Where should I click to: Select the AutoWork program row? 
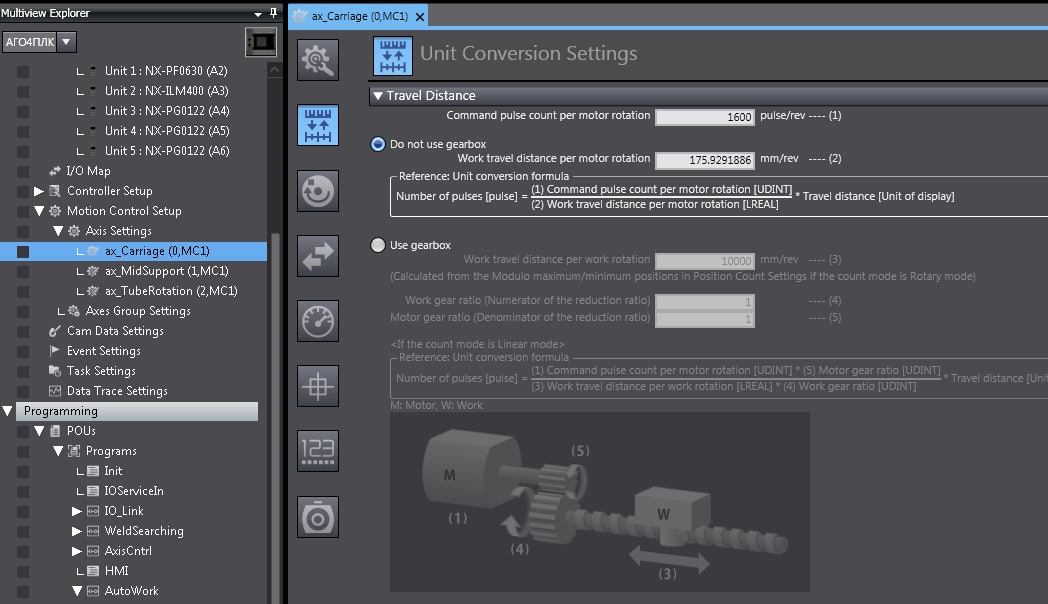pyautogui.click(x=131, y=591)
